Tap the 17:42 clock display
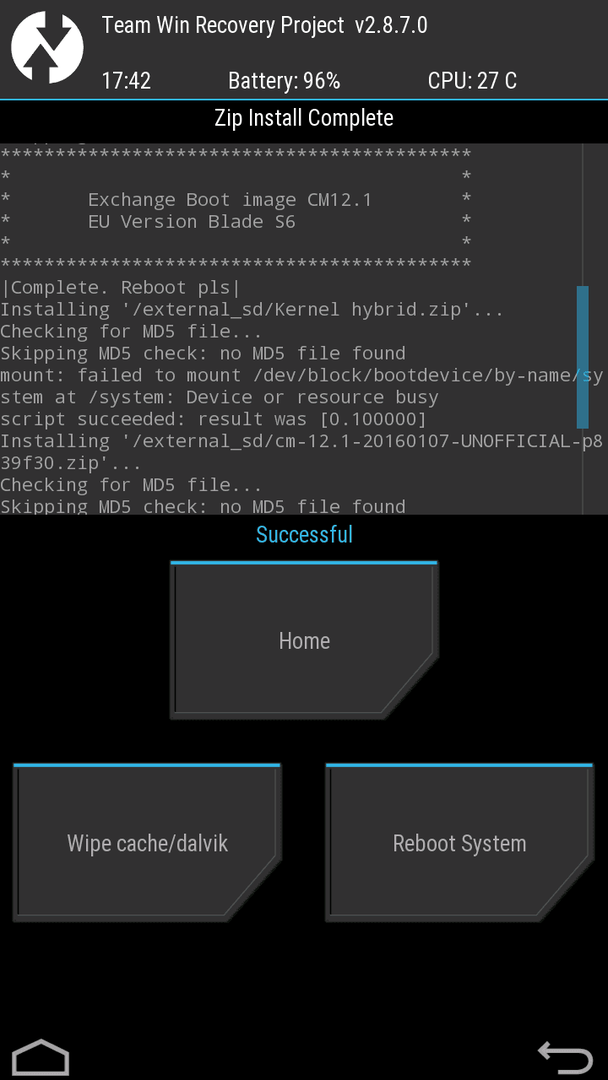 coord(127,81)
